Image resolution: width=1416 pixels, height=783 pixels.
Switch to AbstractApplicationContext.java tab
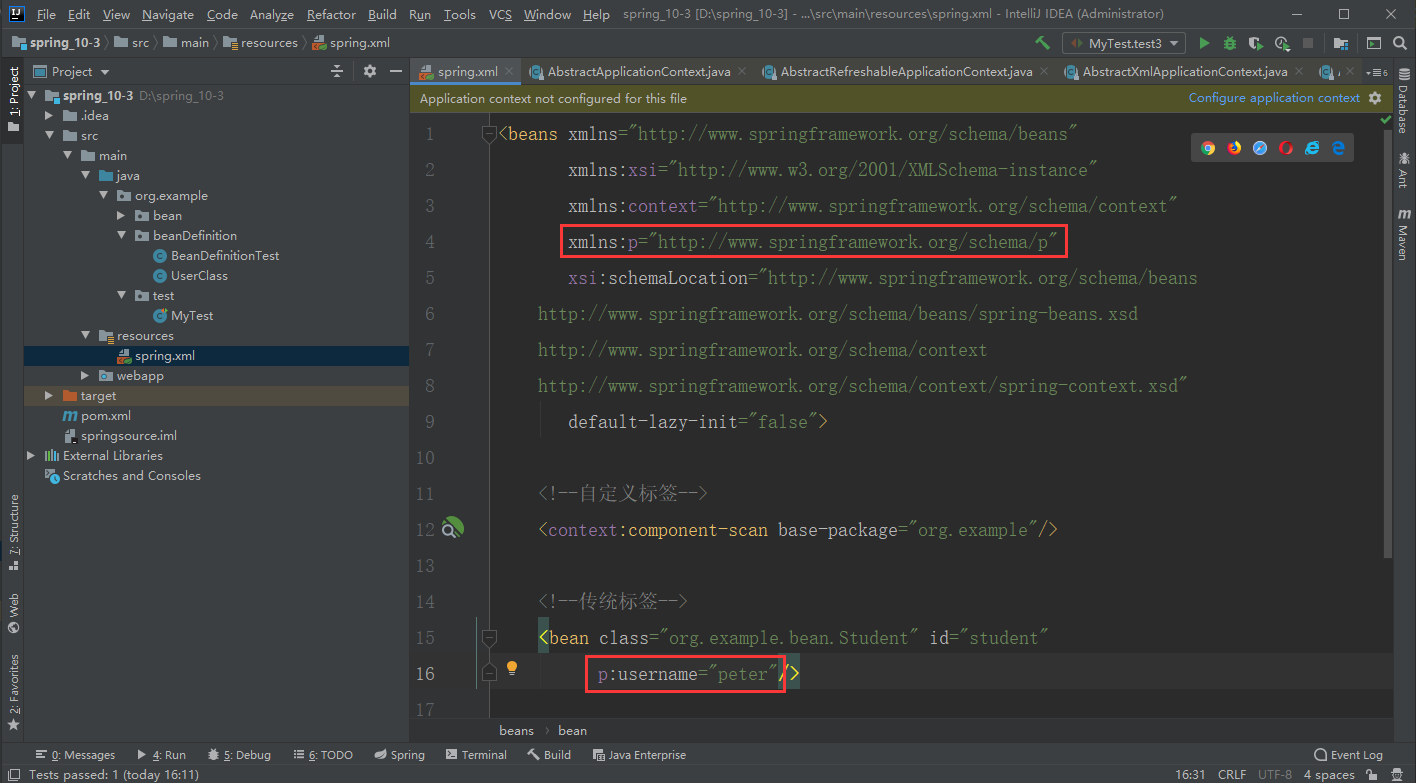pos(638,72)
